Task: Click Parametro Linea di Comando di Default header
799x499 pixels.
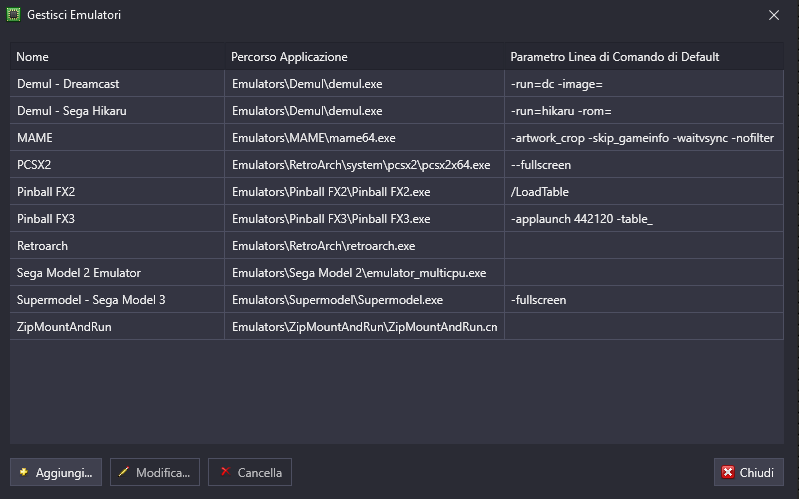Action: (644, 57)
